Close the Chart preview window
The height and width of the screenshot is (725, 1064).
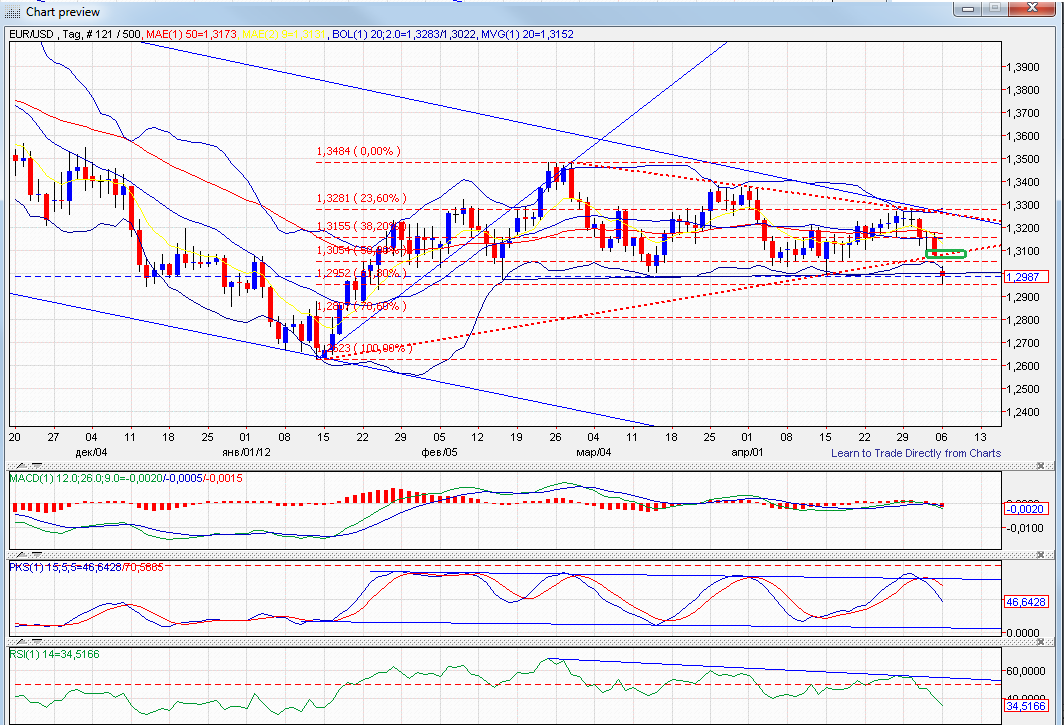pos(1033,8)
